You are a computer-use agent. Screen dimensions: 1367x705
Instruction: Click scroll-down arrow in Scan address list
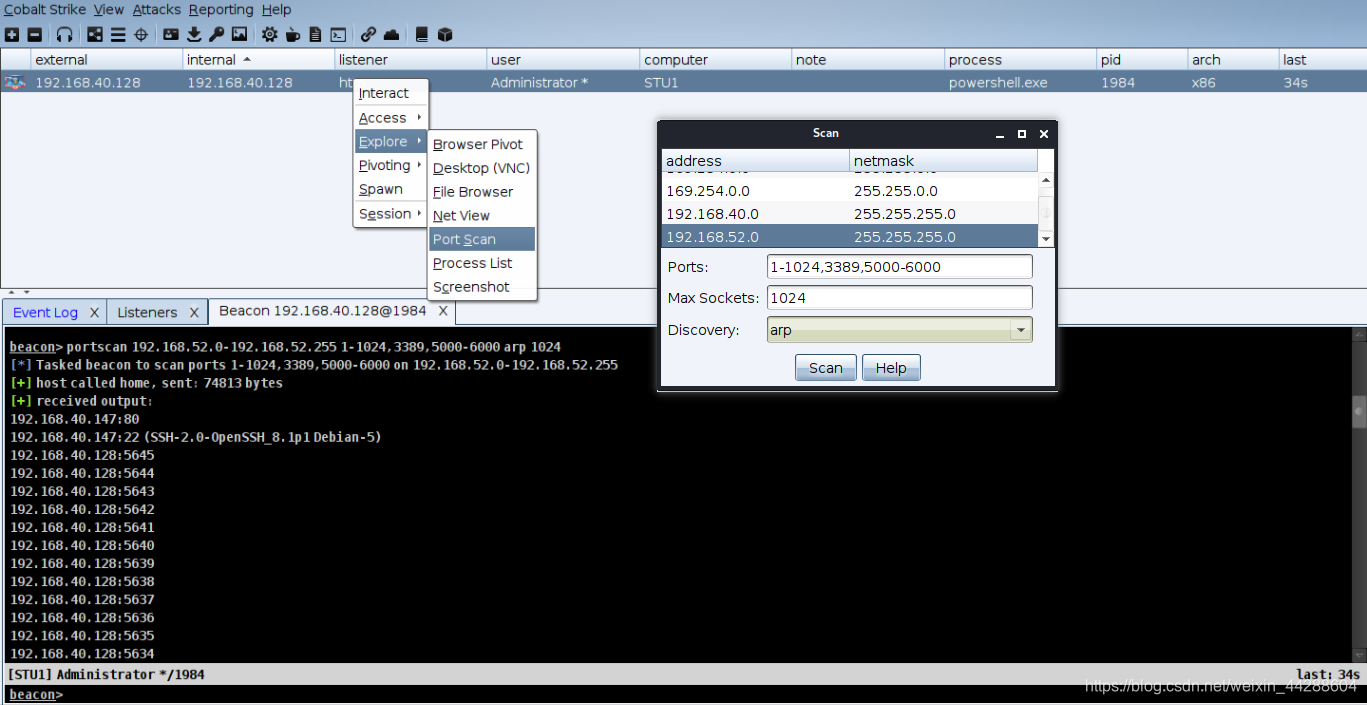[x=1046, y=240]
